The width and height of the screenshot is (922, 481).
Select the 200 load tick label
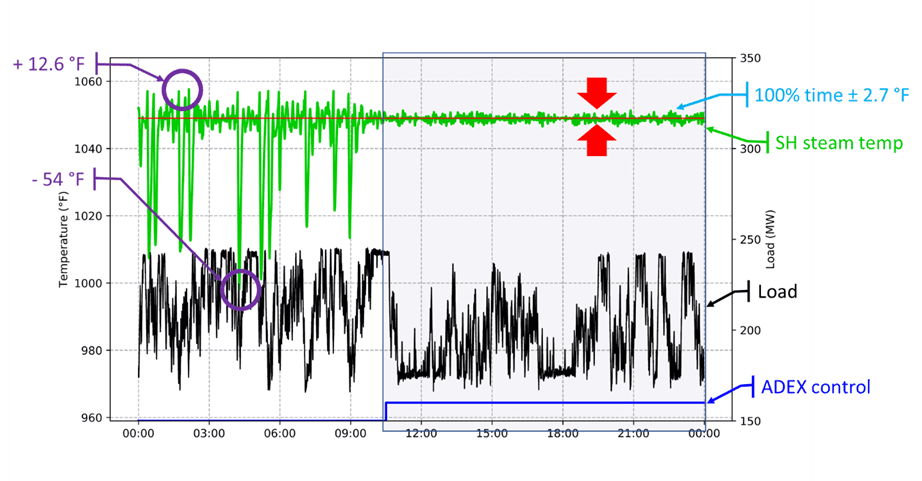[750, 330]
